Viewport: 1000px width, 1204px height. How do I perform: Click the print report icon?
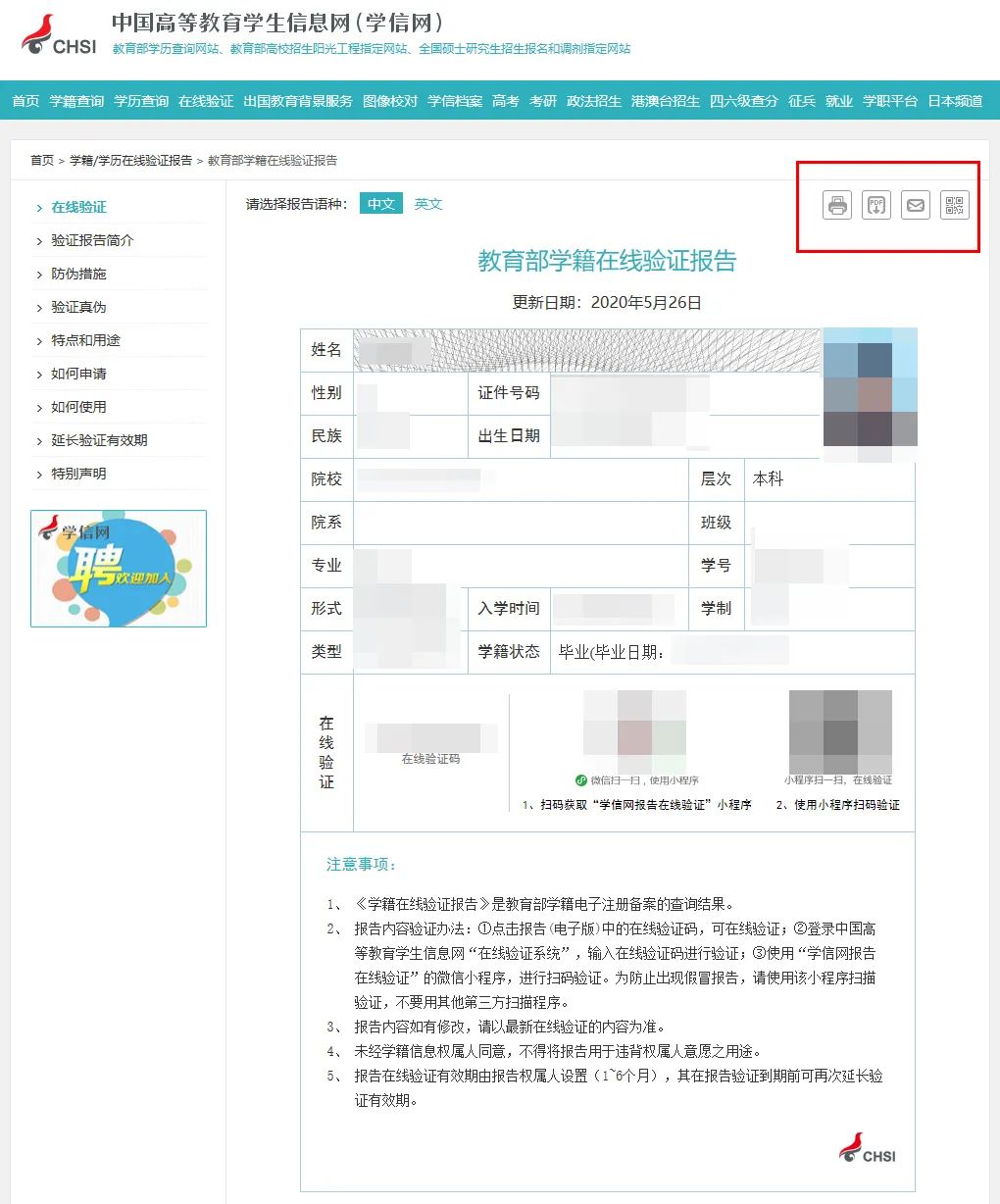pos(836,205)
